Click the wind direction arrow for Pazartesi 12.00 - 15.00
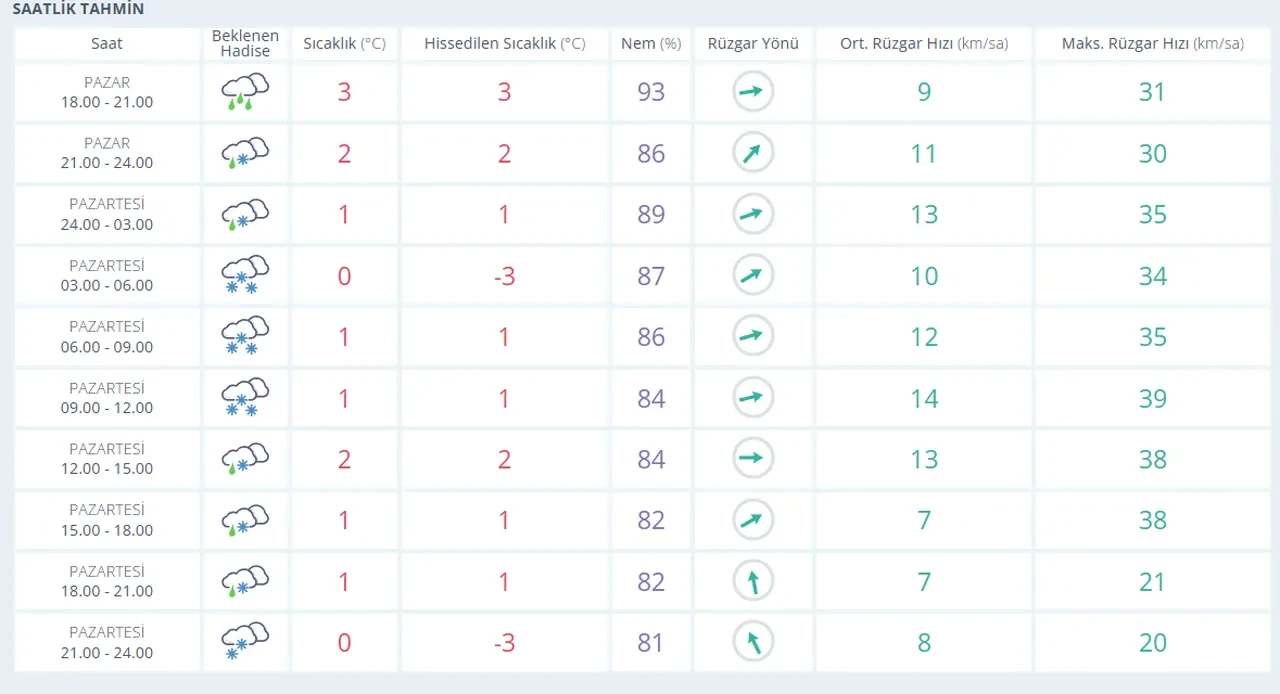 click(752, 459)
